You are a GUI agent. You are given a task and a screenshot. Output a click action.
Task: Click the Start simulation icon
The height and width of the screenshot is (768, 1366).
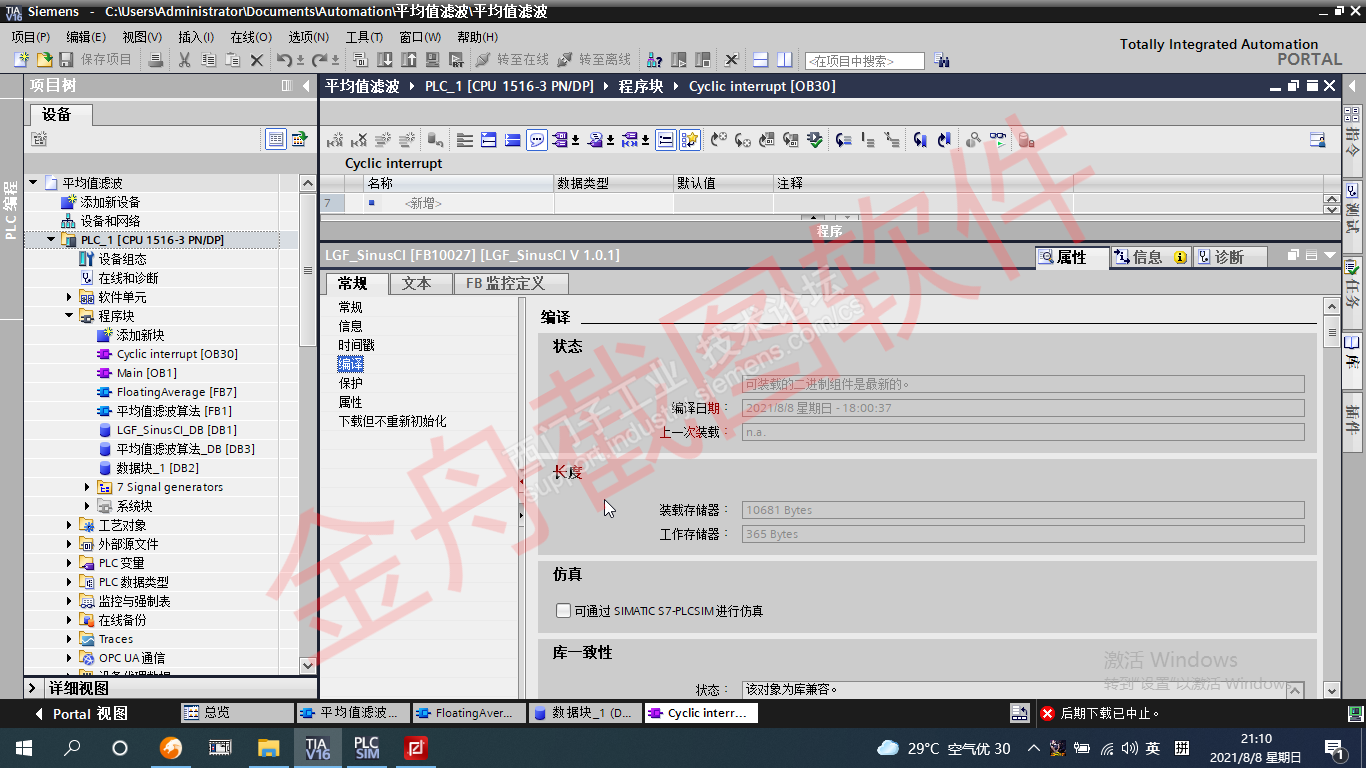point(433,60)
